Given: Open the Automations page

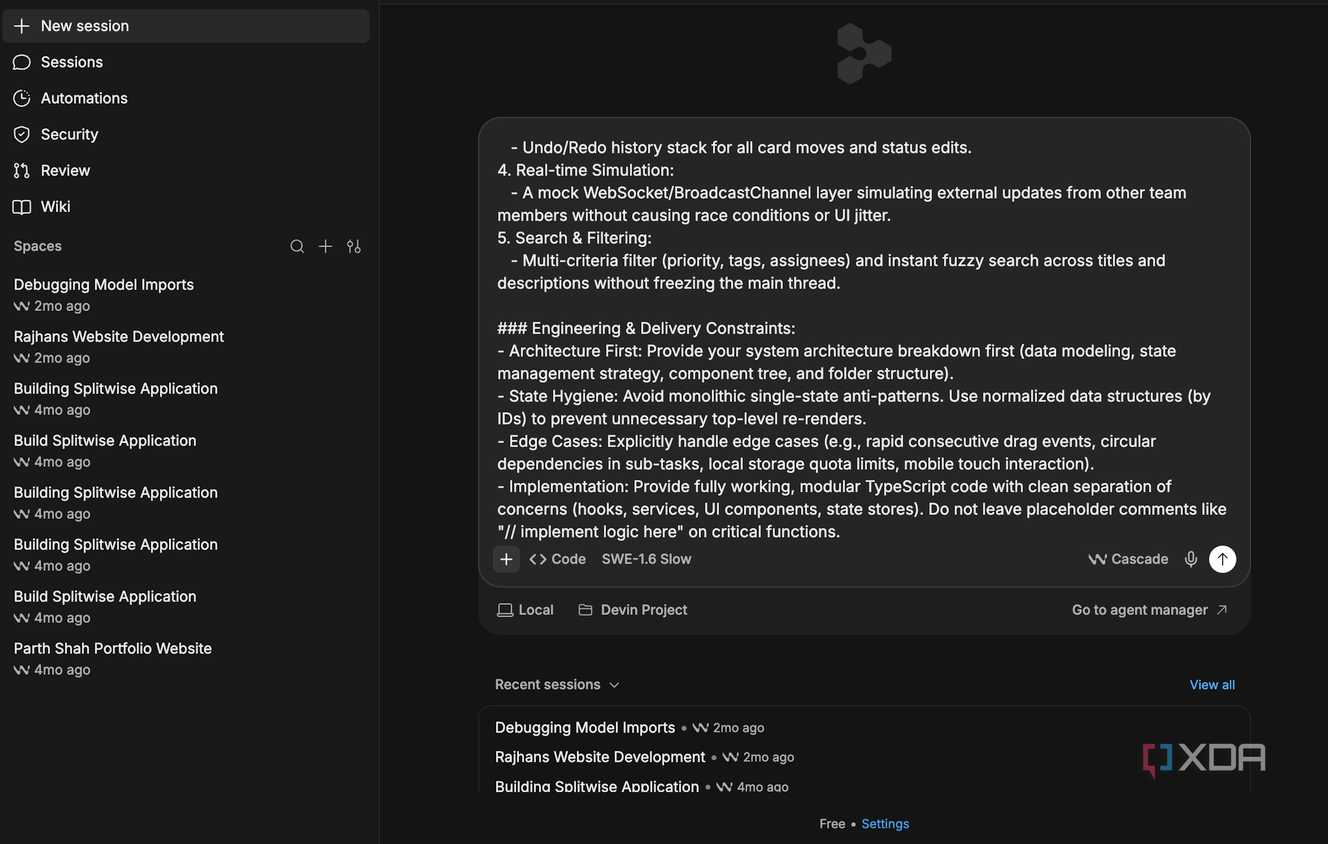Looking at the screenshot, I should pyautogui.click(x=186, y=98).
